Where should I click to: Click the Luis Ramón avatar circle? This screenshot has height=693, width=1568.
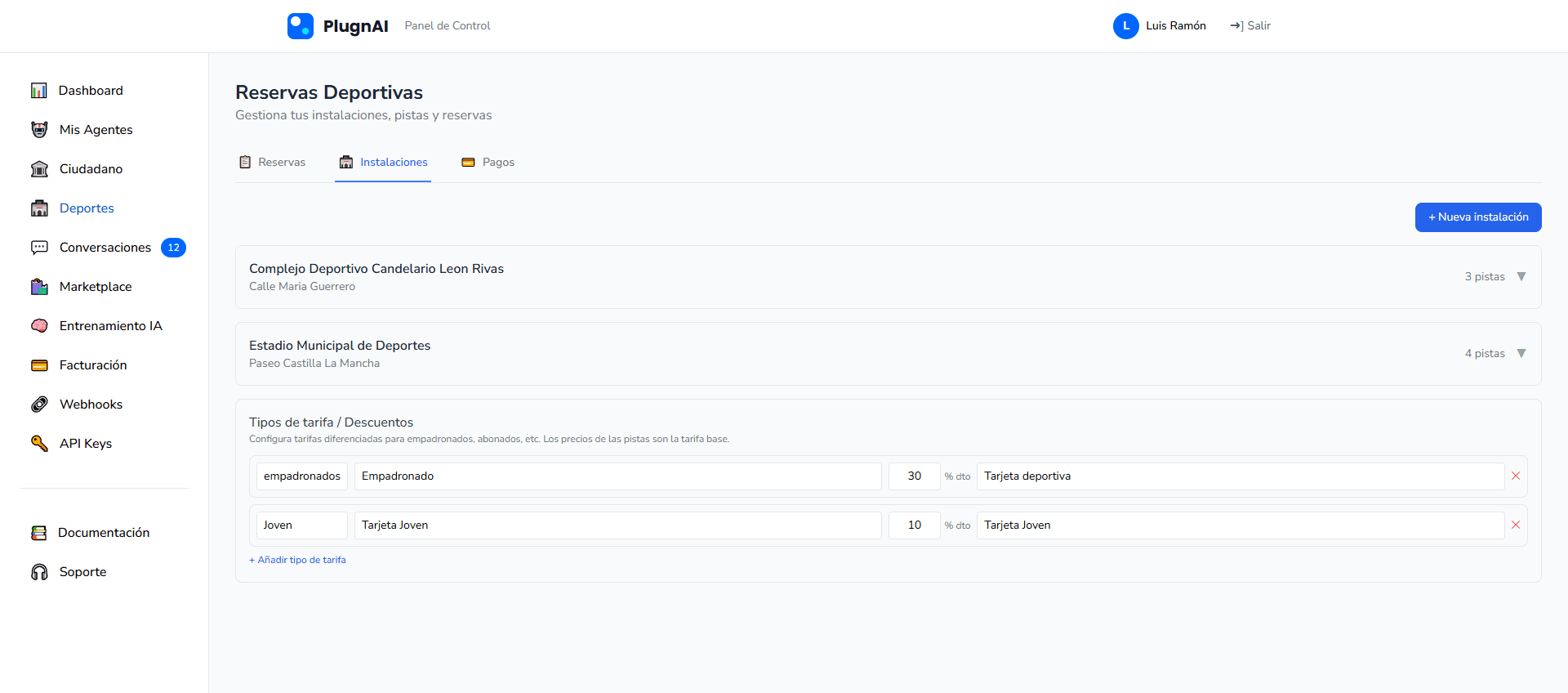pos(1126,26)
